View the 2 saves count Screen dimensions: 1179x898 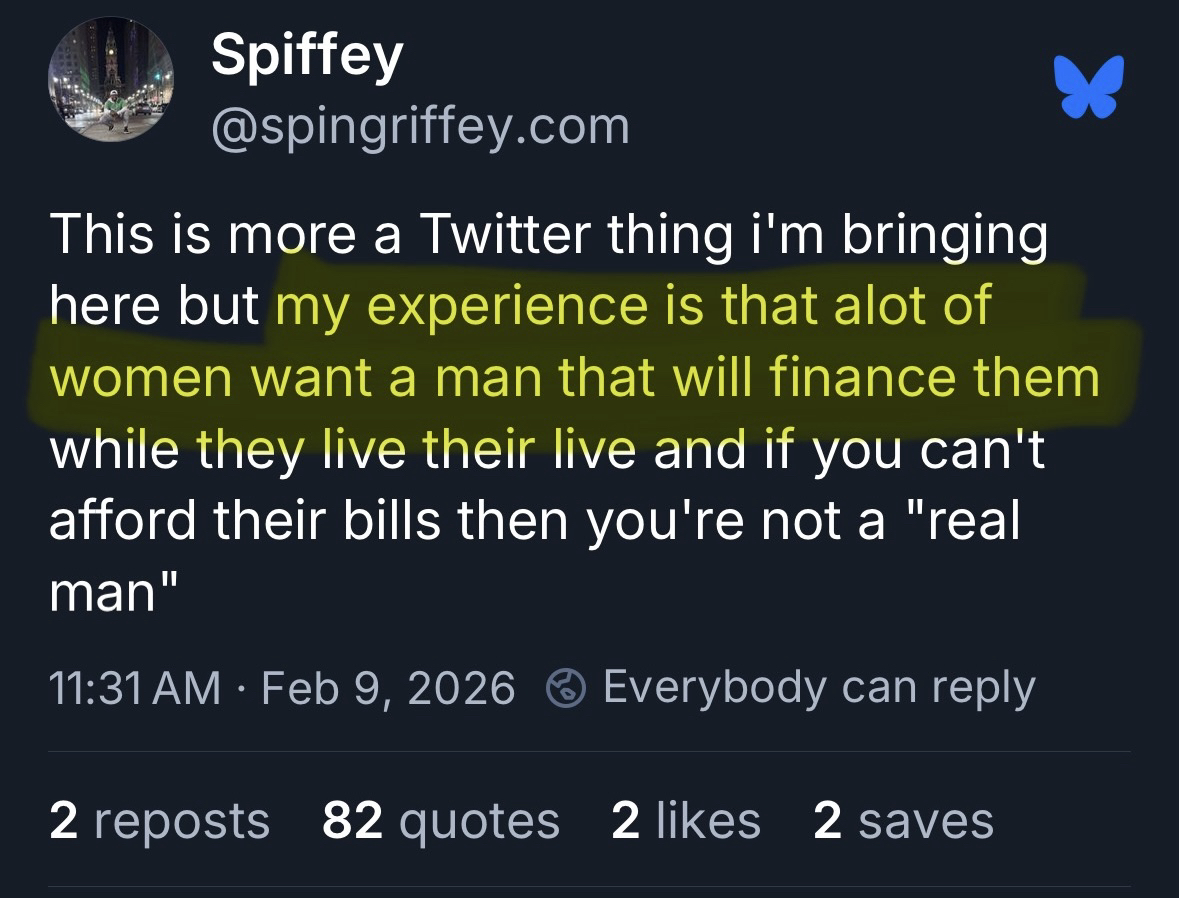coord(903,821)
